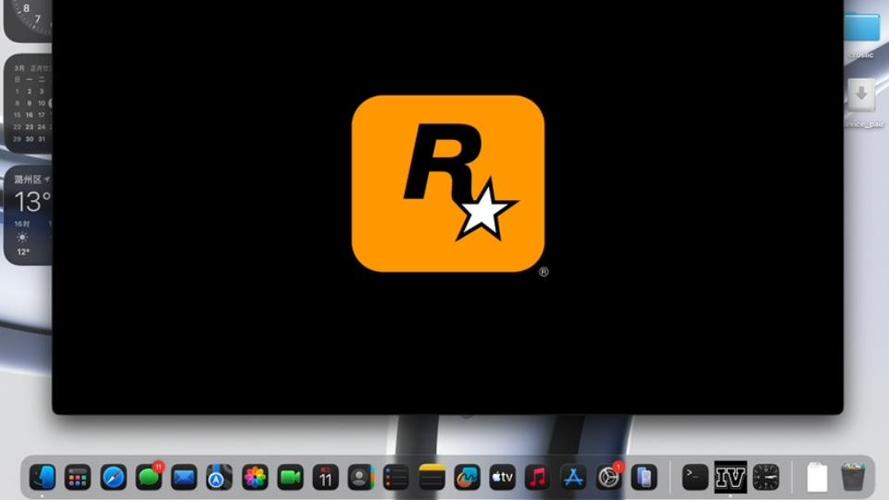Open the Music app
889x500 pixels.
click(x=538, y=477)
